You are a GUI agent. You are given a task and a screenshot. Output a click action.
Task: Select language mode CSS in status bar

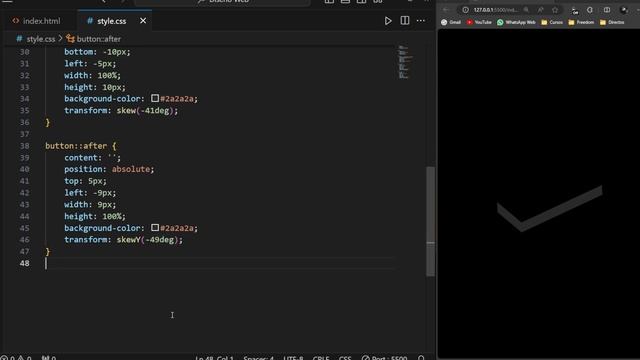coord(345,358)
